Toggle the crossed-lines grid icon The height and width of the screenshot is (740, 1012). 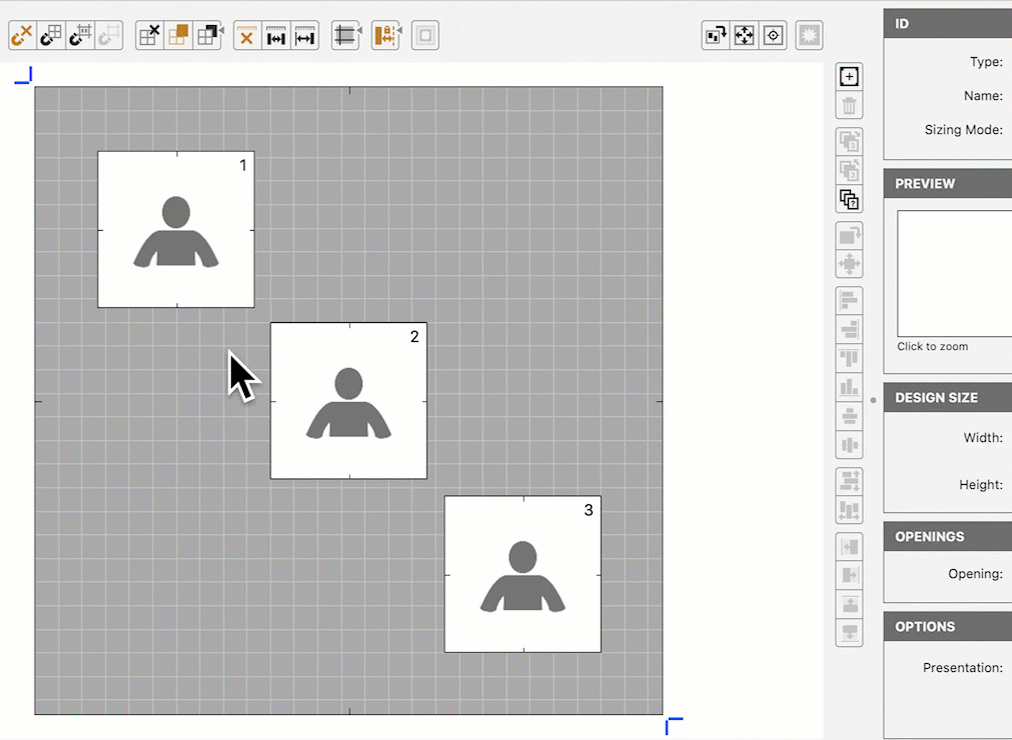[x=345, y=36]
